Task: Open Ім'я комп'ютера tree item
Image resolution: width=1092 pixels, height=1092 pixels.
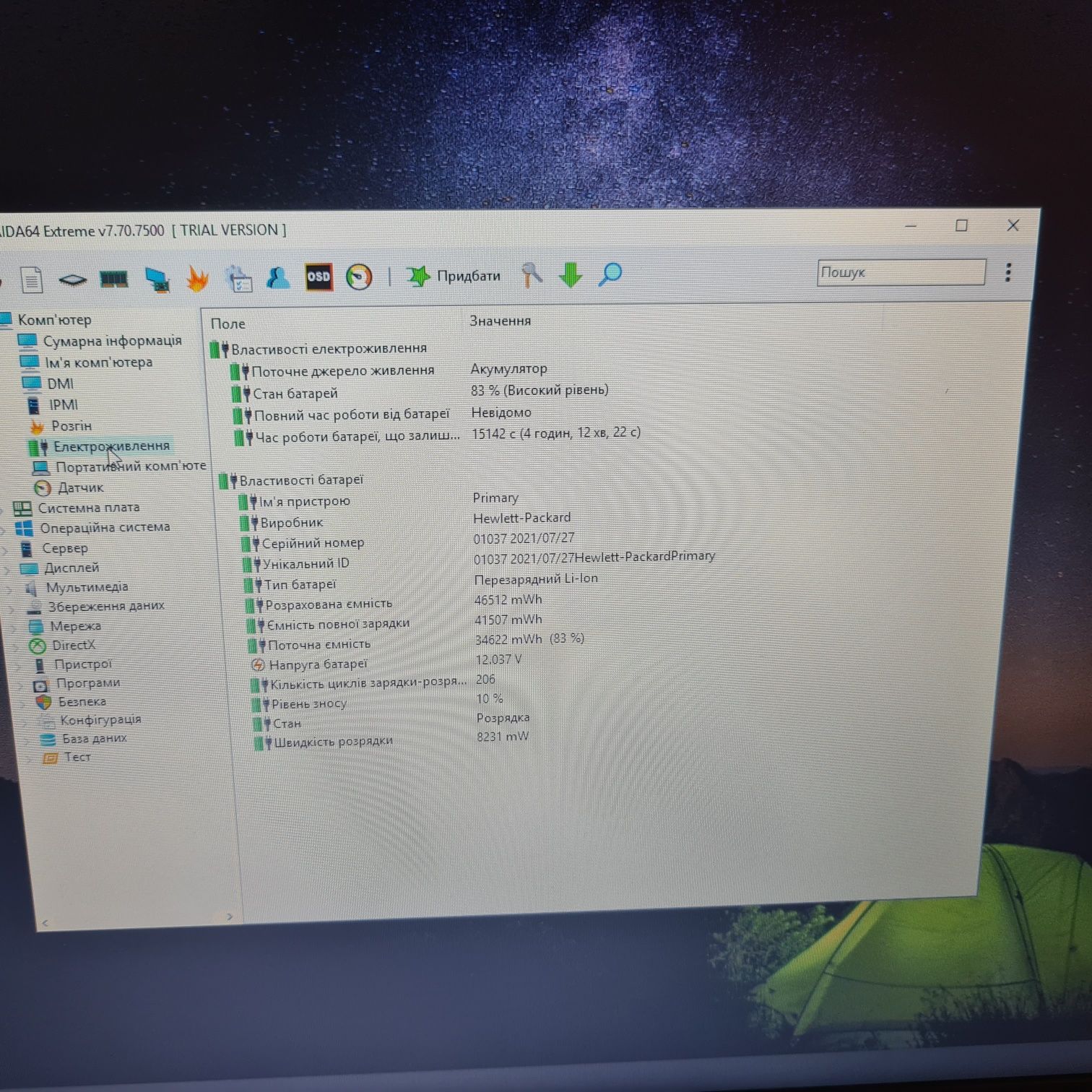Action: (x=87, y=362)
